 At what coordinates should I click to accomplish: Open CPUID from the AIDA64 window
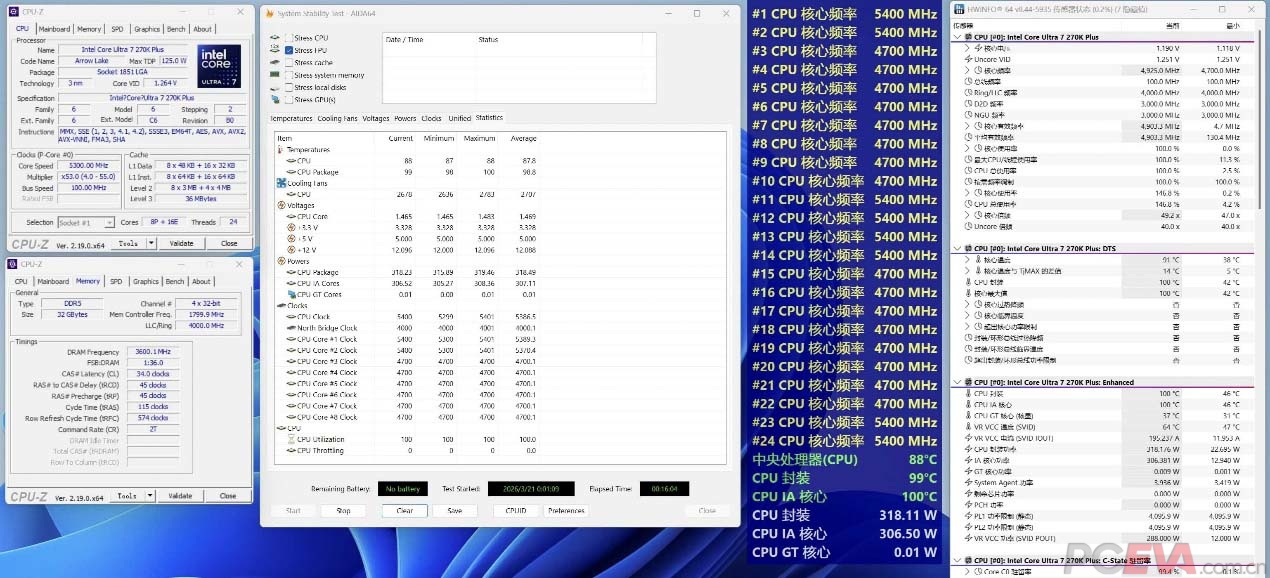click(516, 510)
